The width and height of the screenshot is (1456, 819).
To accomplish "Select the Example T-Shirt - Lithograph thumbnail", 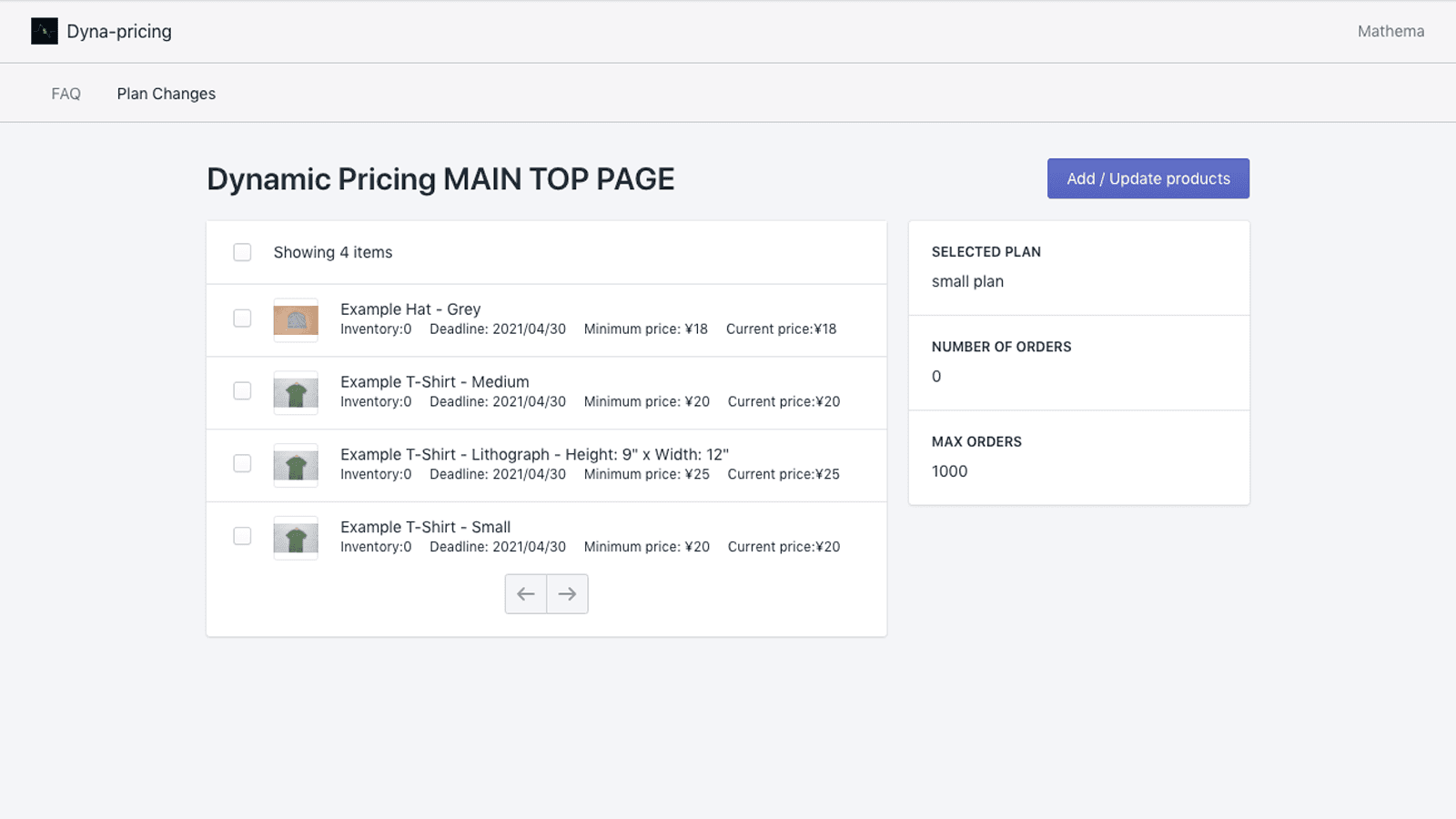I will [295, 465].
